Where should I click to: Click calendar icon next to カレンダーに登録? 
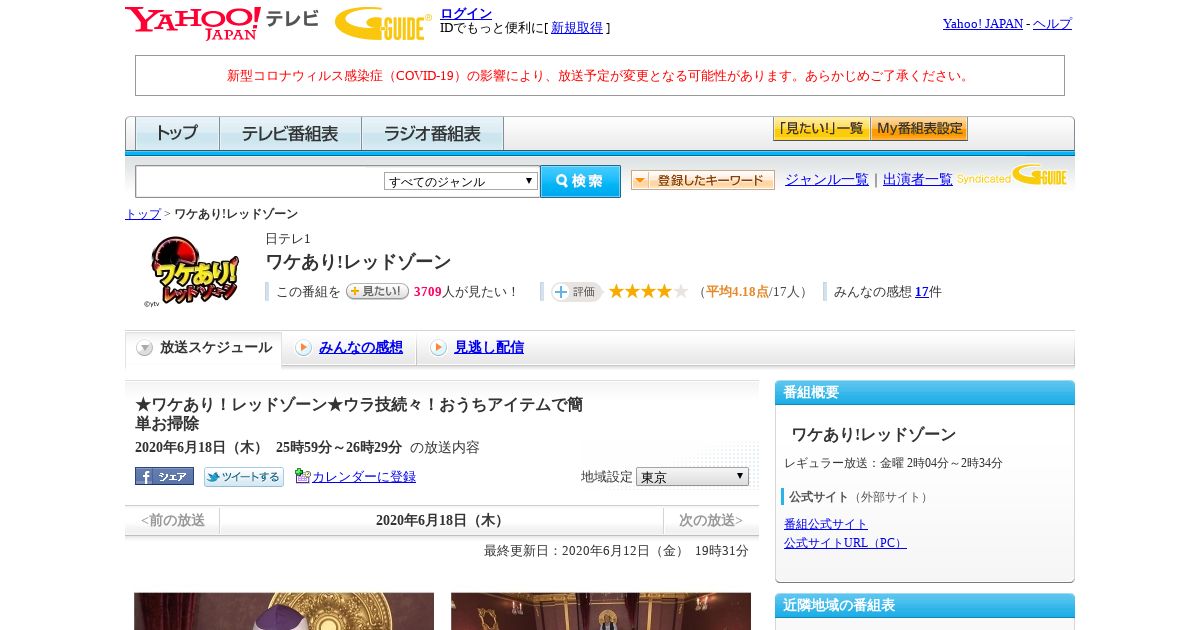tap(303, 476)
